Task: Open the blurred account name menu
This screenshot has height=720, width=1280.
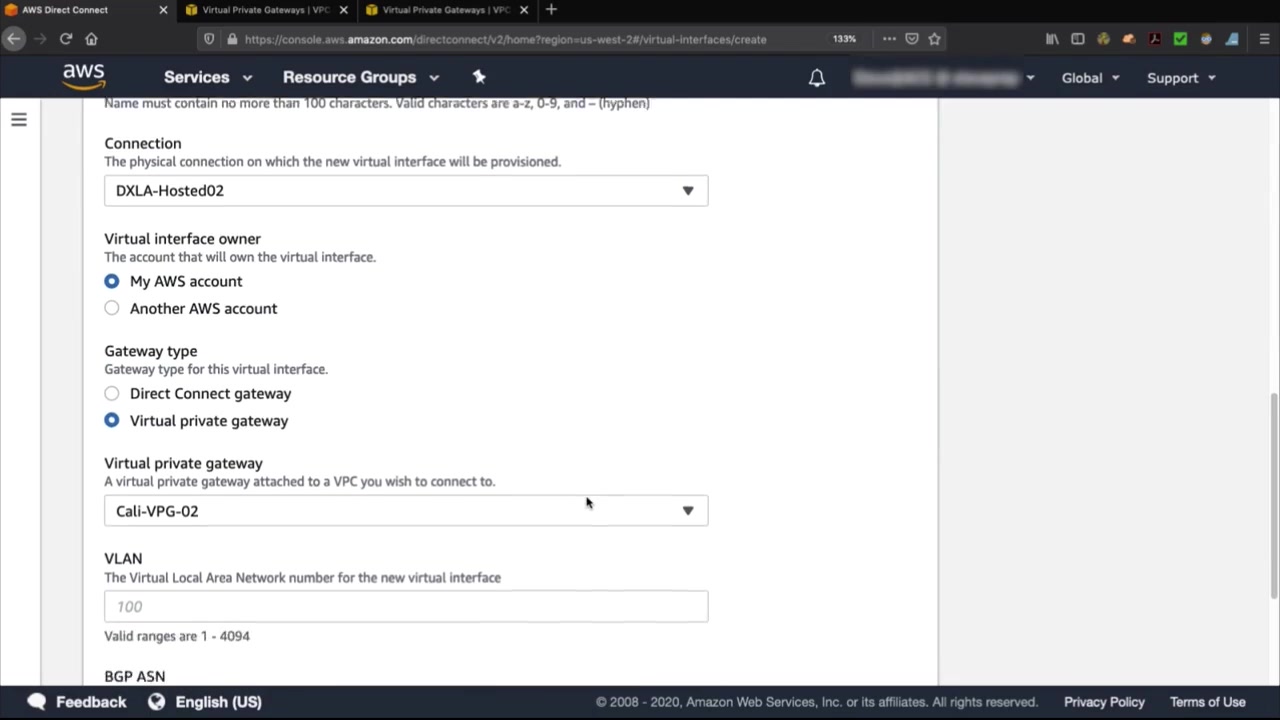Action: [x=943, y=78]
